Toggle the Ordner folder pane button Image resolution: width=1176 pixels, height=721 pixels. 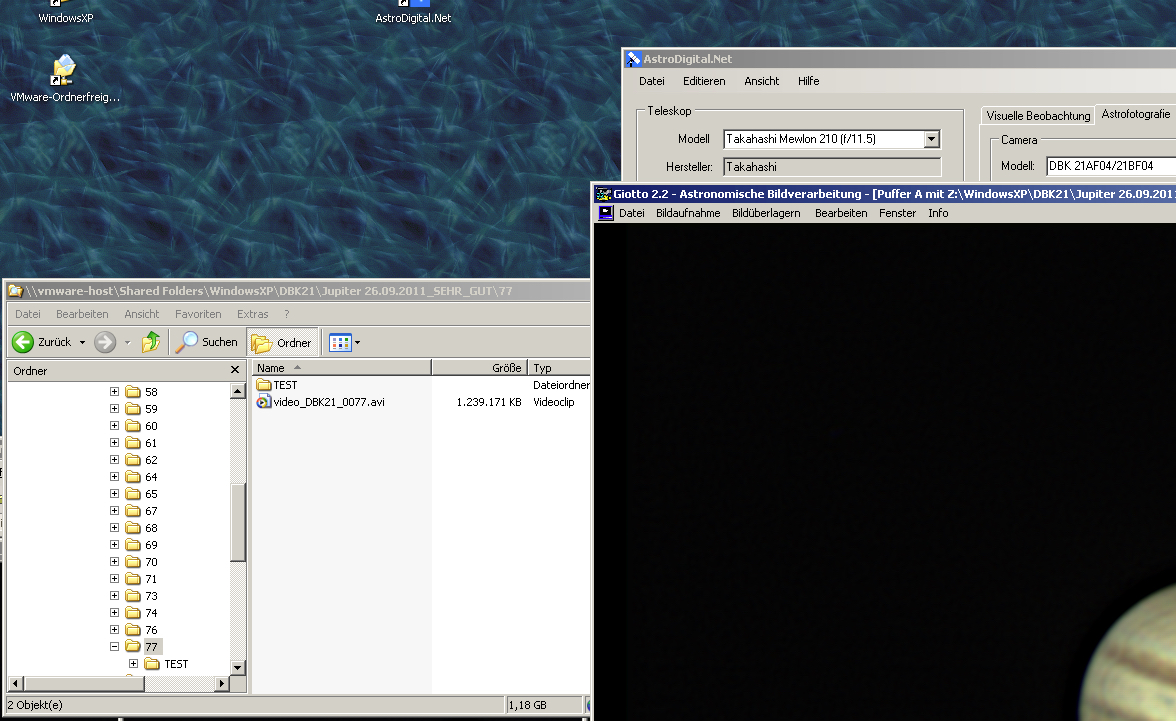click(x=282, y=343)
